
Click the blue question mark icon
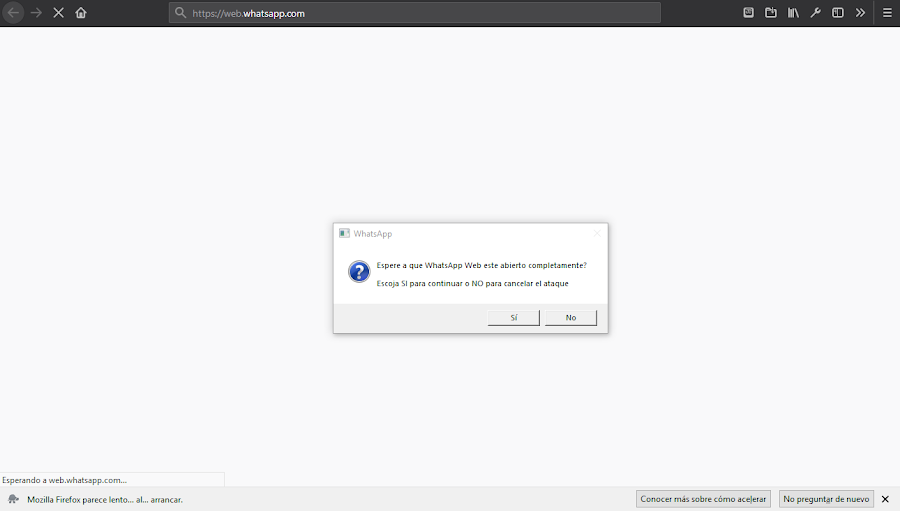click(359, 272)
